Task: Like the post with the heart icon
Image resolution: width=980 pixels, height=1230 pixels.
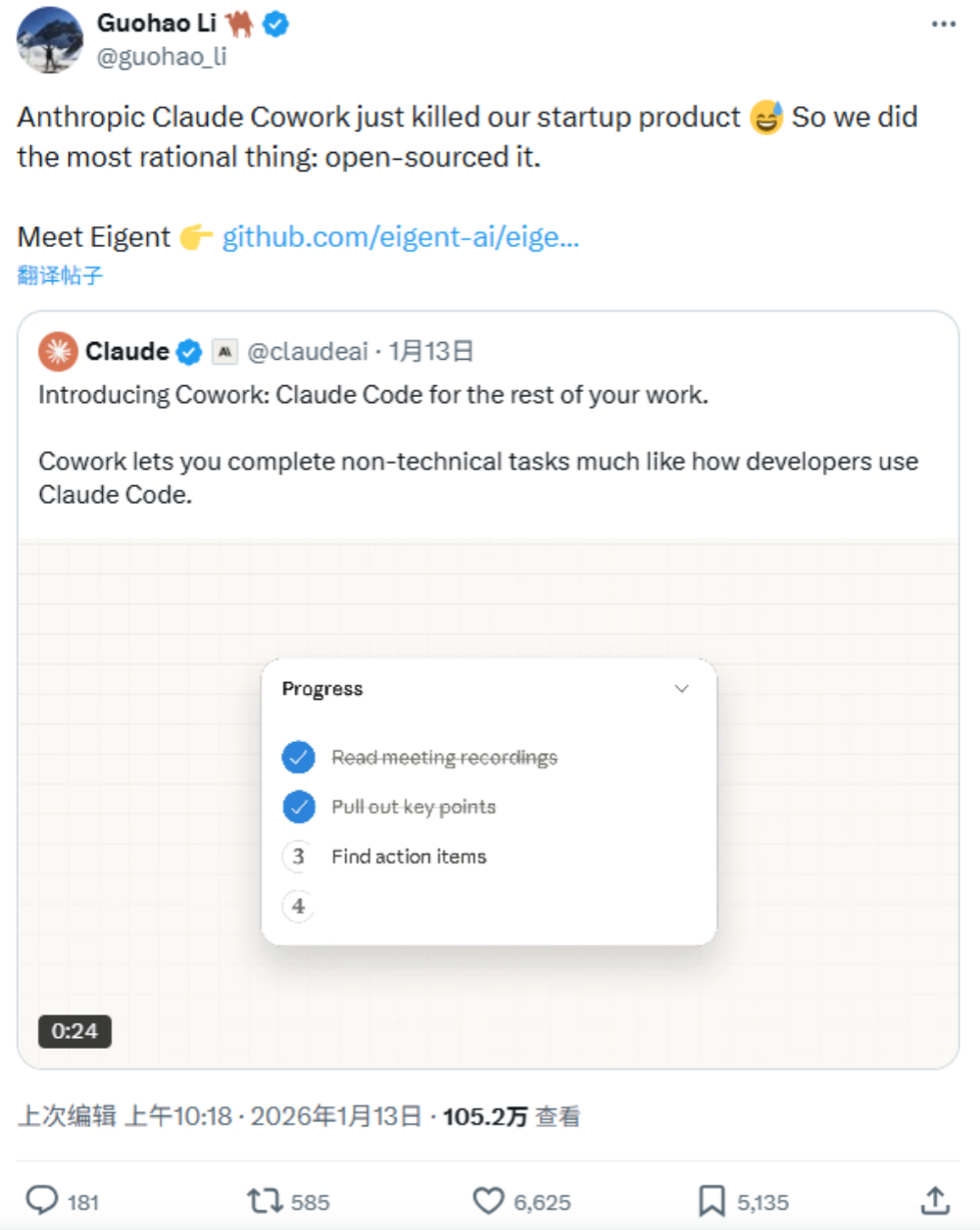Action: 488,1201
